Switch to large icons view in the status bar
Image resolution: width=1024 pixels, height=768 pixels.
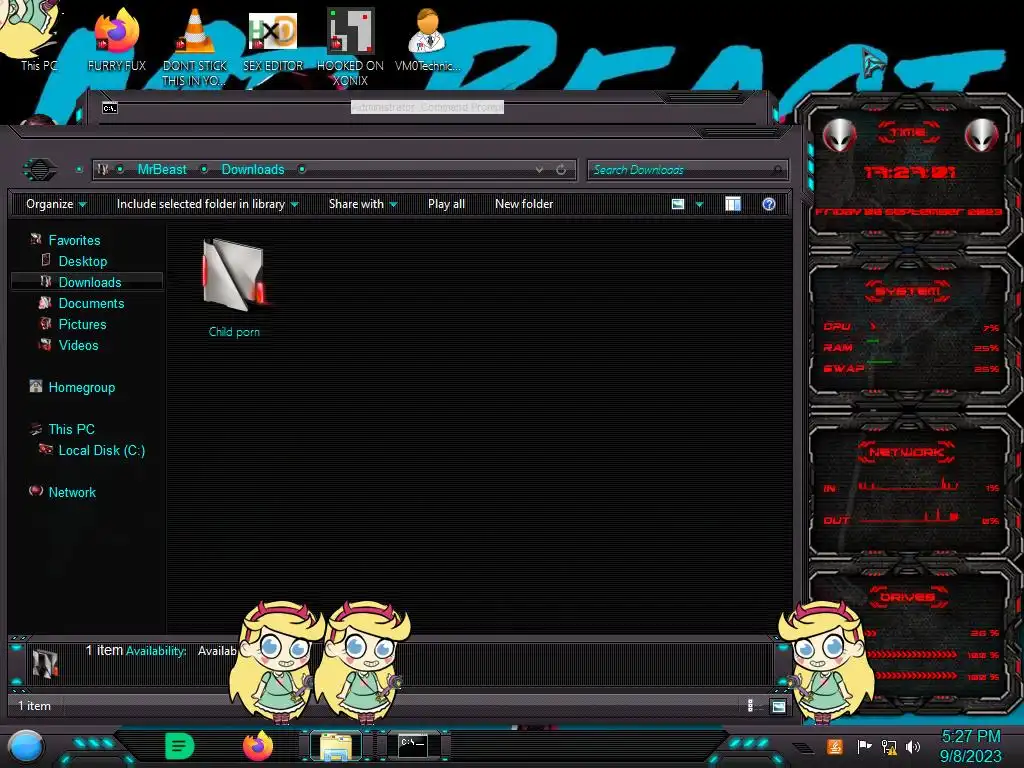click(778, 706)
